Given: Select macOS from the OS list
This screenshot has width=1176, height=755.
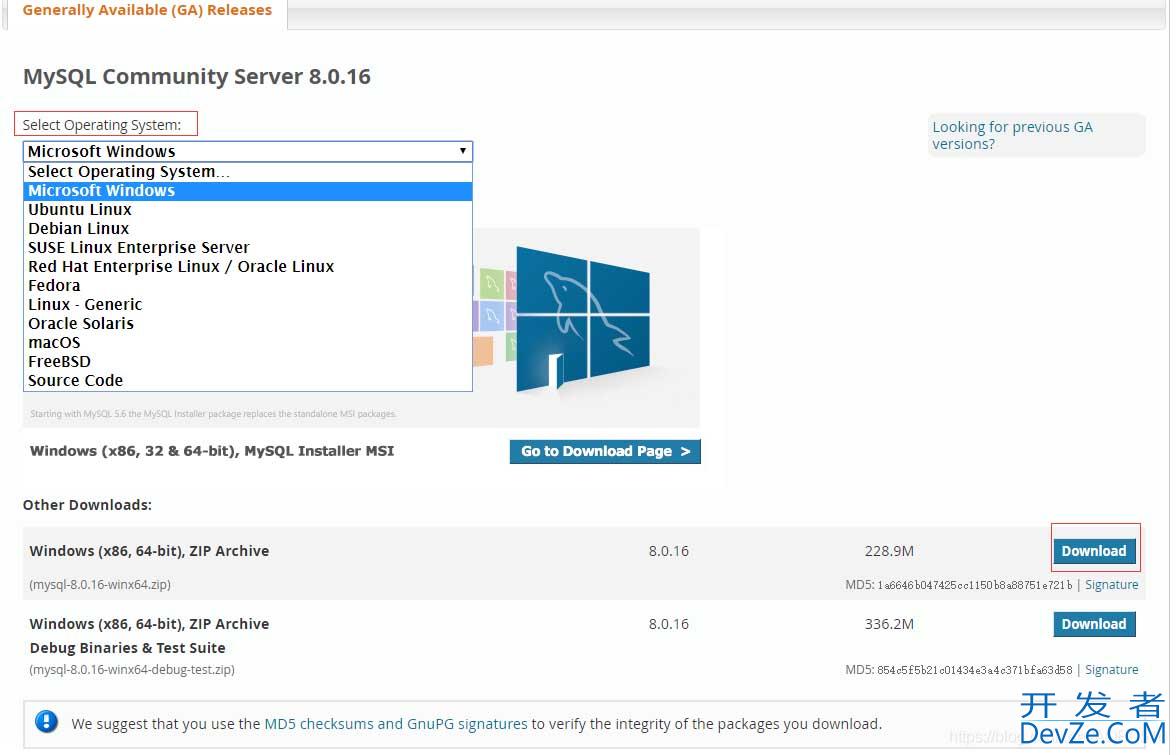Looking at the screenshot, I should point(248,343).
